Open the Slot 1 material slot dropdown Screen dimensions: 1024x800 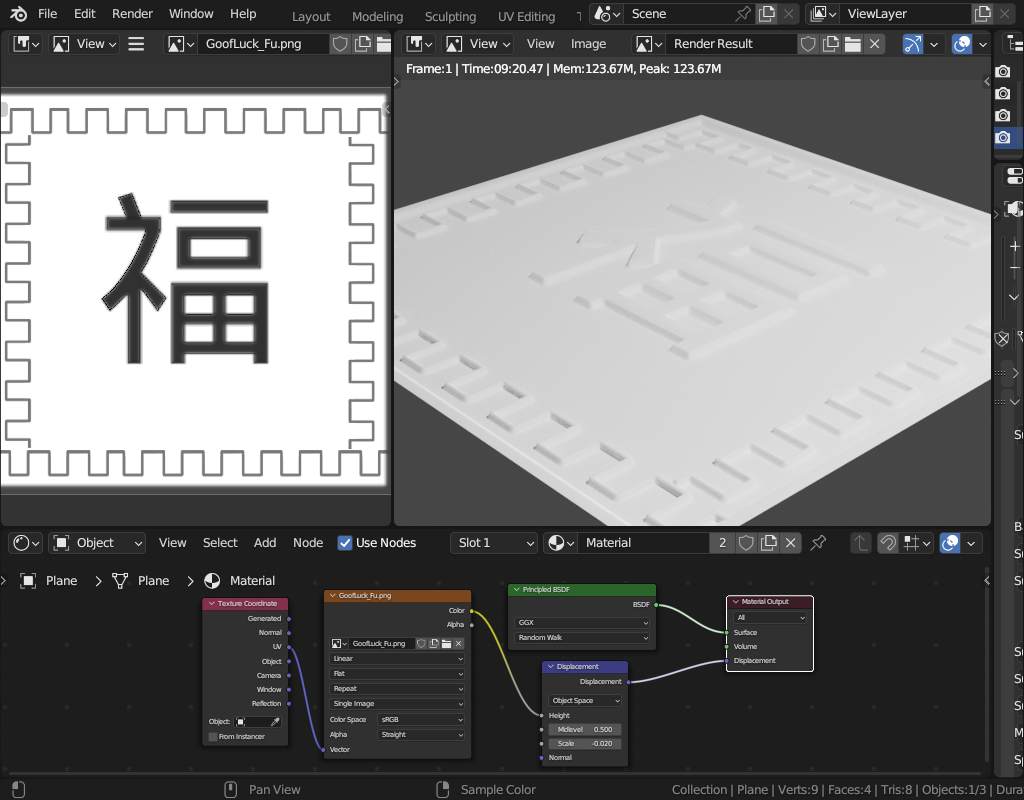coord(493,543)
